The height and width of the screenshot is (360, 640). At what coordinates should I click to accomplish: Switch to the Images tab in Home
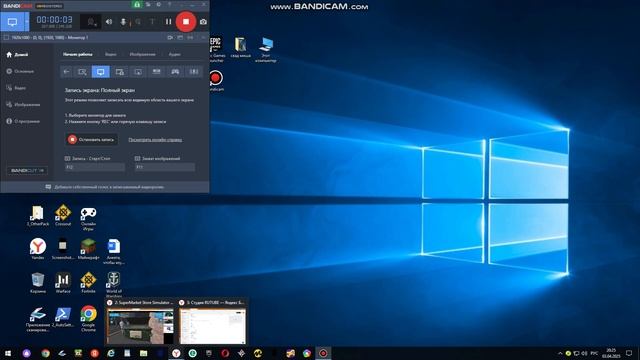142,54
